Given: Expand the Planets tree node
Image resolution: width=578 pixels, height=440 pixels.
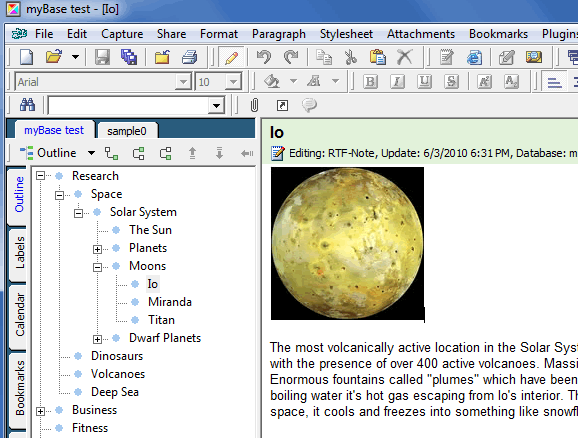Looking at the screenshot, I should pyautogui.click(x=97, y=249).
